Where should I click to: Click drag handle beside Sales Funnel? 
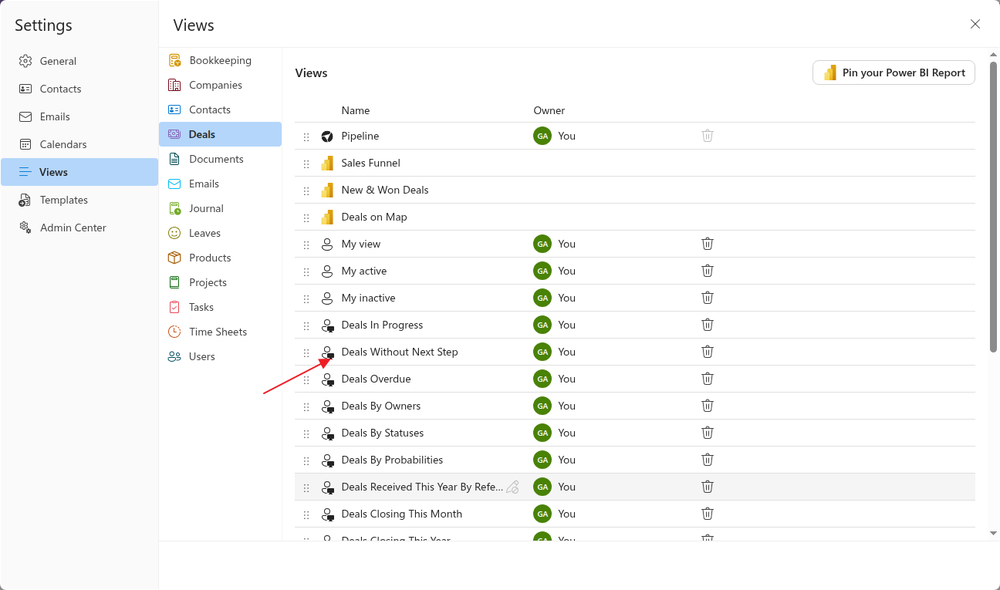[x=306, y=164]
